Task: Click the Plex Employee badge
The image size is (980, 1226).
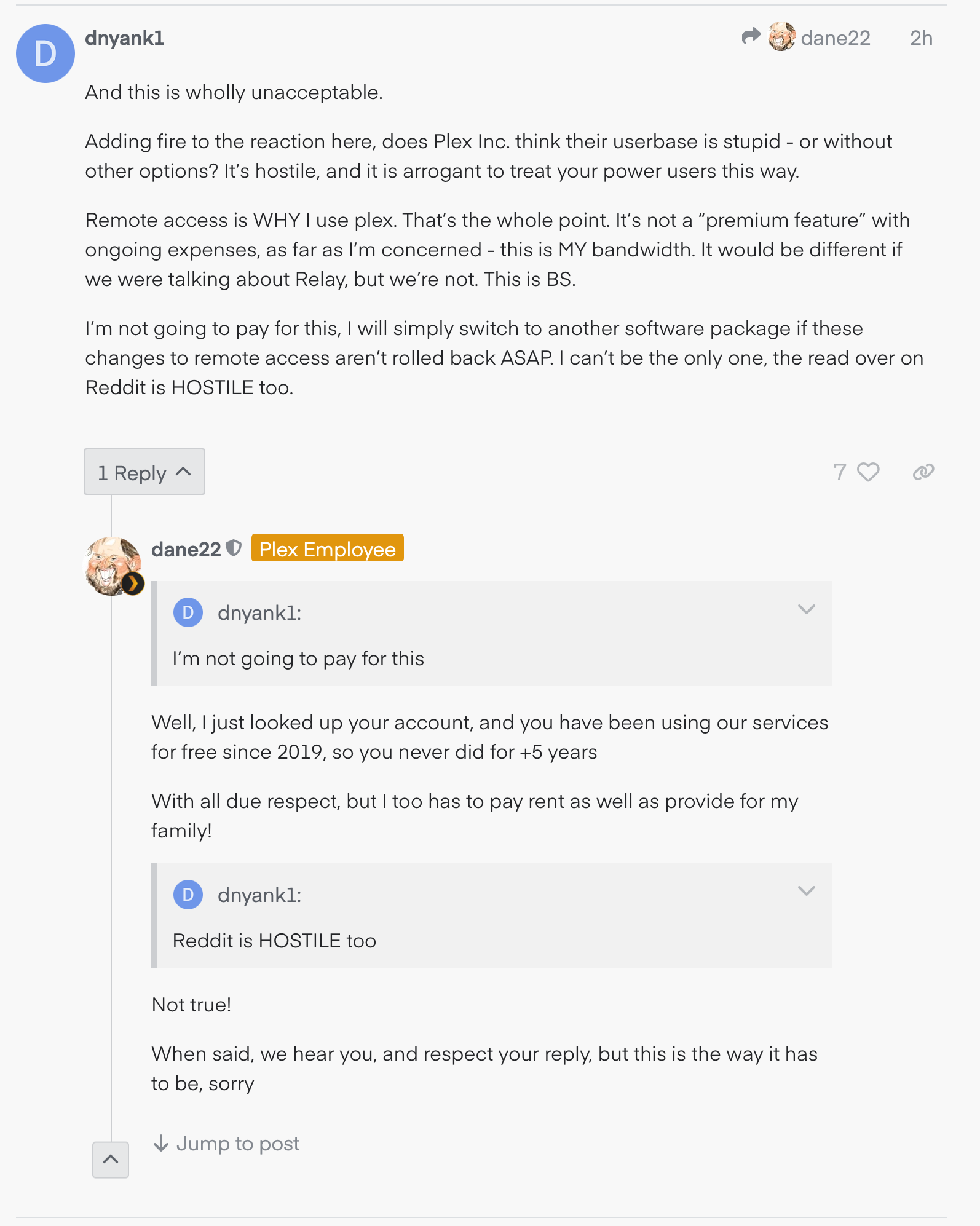Action: point(327,548)
